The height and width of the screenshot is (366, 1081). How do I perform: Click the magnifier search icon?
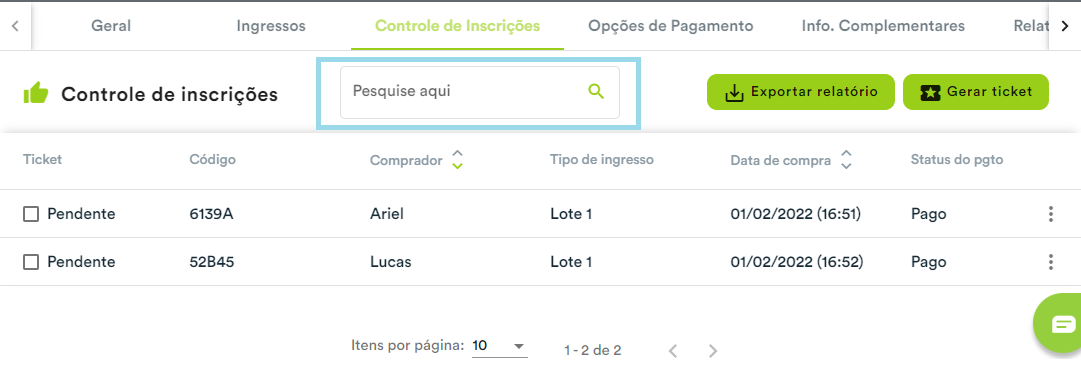click(x=596, y=92)
